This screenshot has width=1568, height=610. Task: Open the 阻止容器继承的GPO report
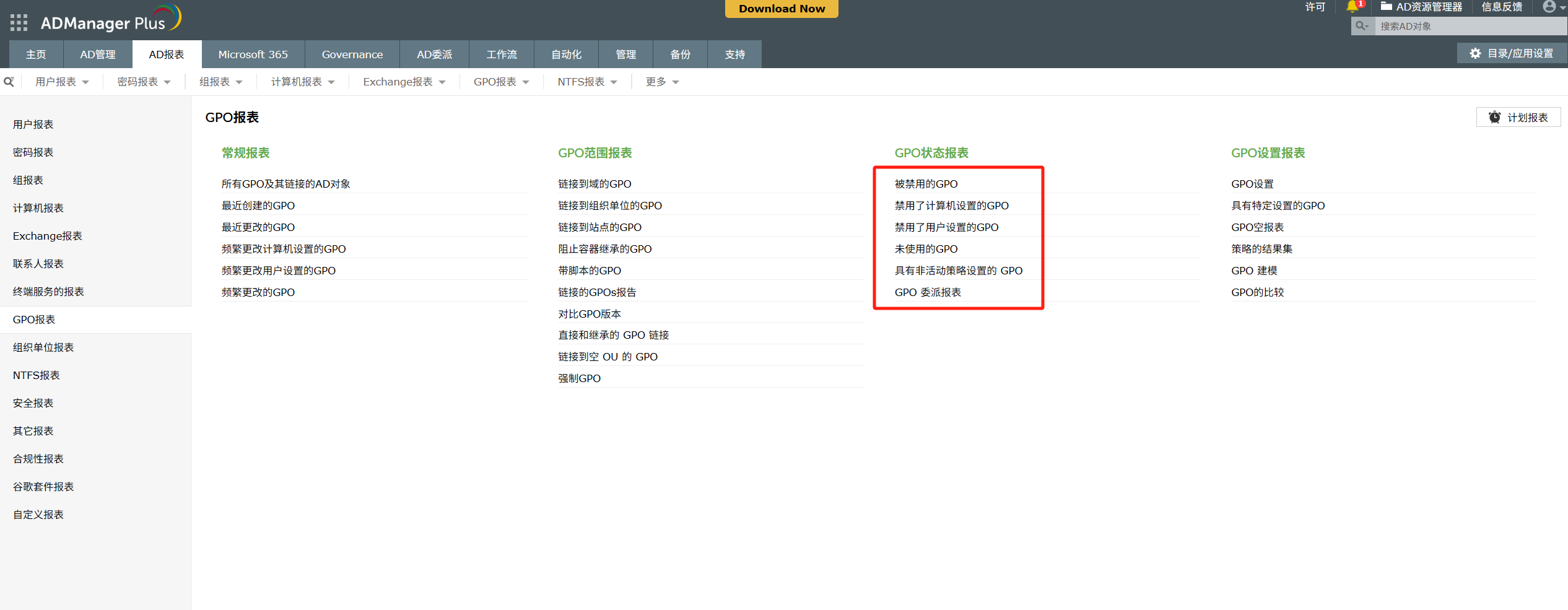tap(605, 249)
